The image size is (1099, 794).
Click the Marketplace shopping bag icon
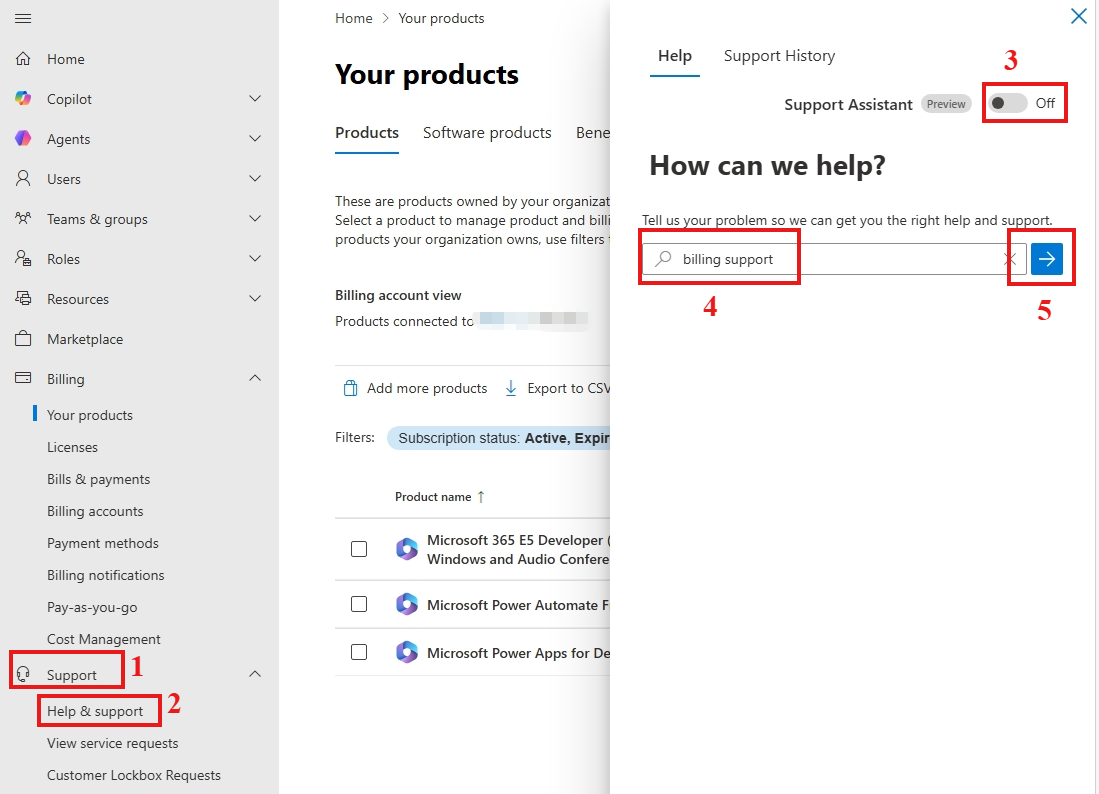[x=23, y=338]
